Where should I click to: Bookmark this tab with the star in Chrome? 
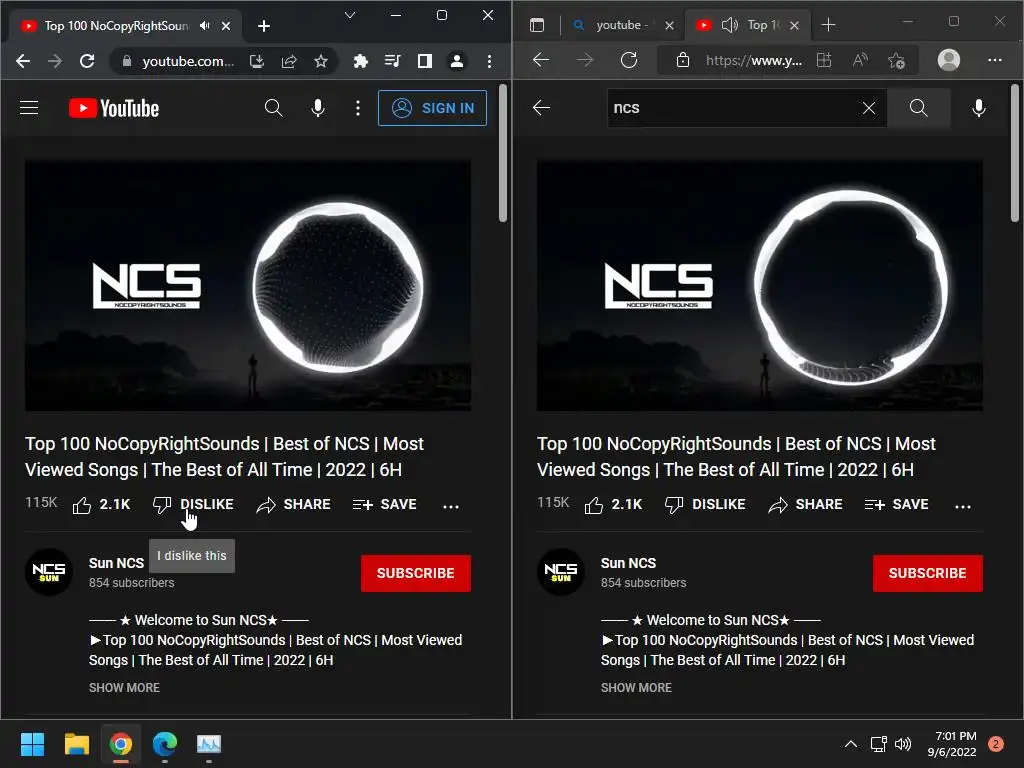321,61
